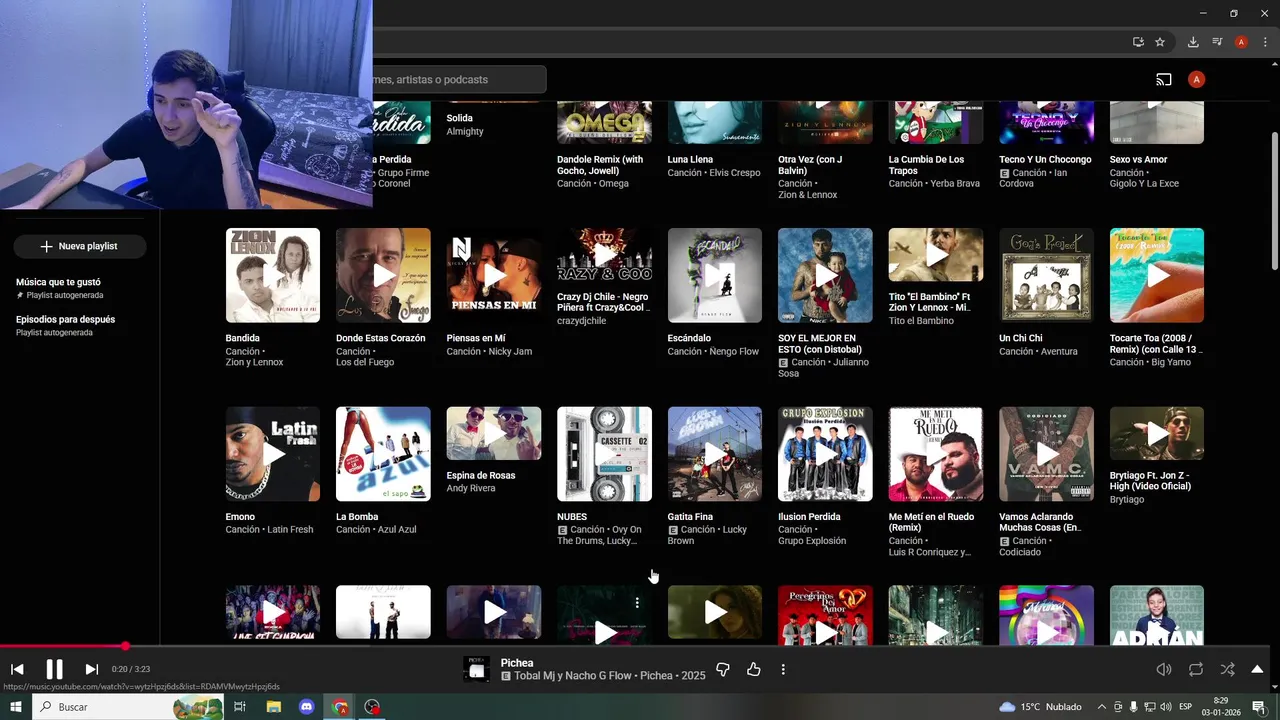Play the Piensas en Mí thumbnail

pos(494,275)
